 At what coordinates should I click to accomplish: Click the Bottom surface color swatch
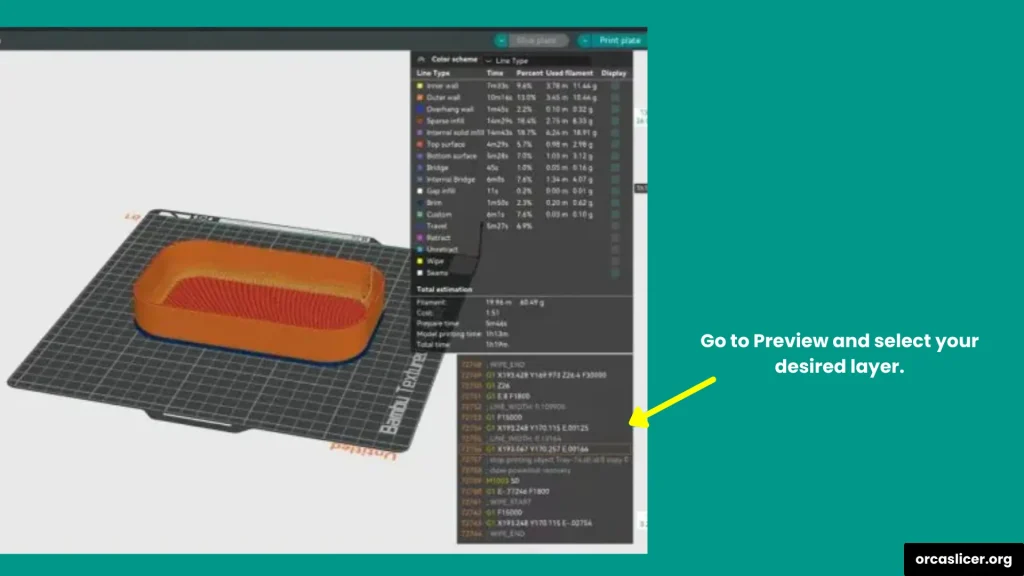[420, 156]
